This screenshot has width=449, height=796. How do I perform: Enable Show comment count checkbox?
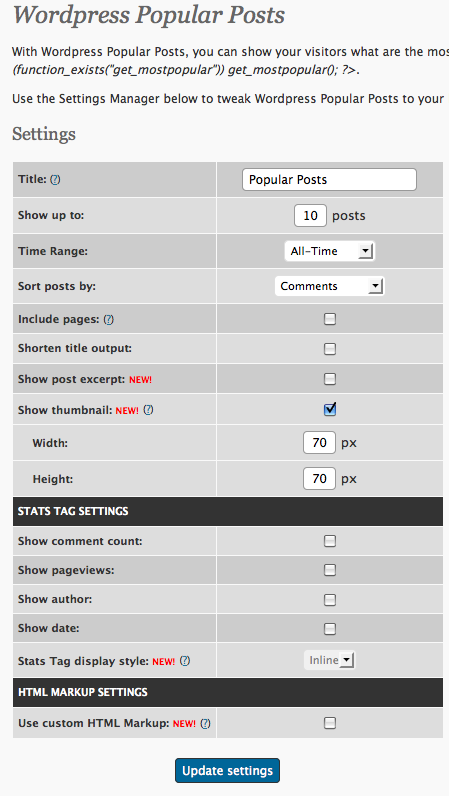pos(330,541)
